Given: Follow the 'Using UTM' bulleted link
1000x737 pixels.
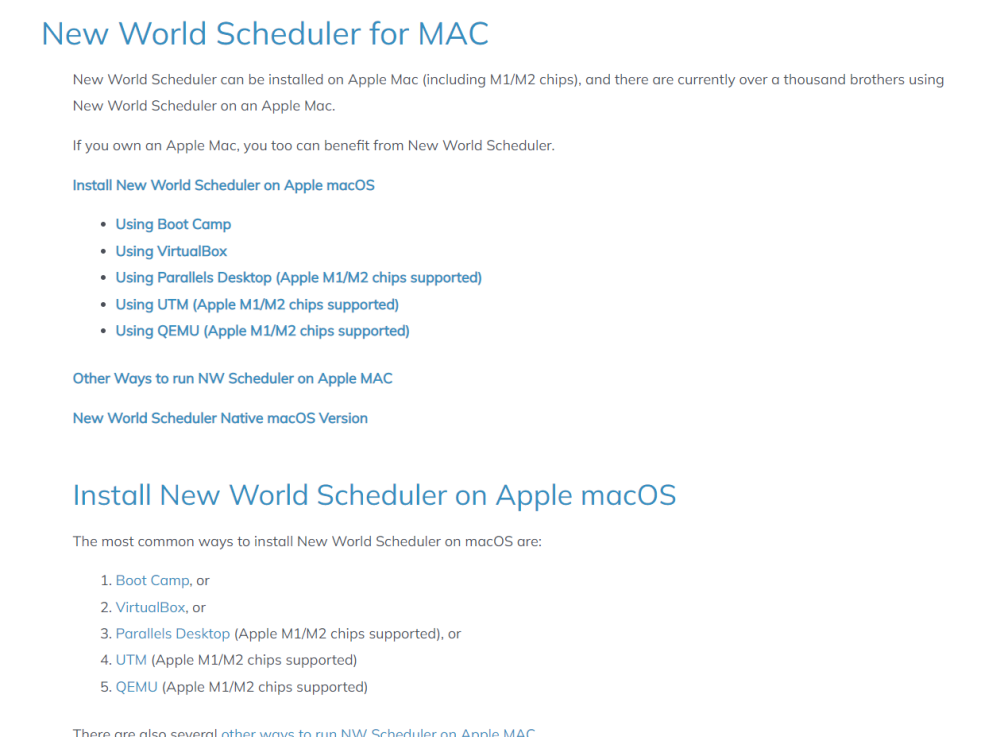Looking at the screenshot, I should pyautogui.click(x=257, y=304).
